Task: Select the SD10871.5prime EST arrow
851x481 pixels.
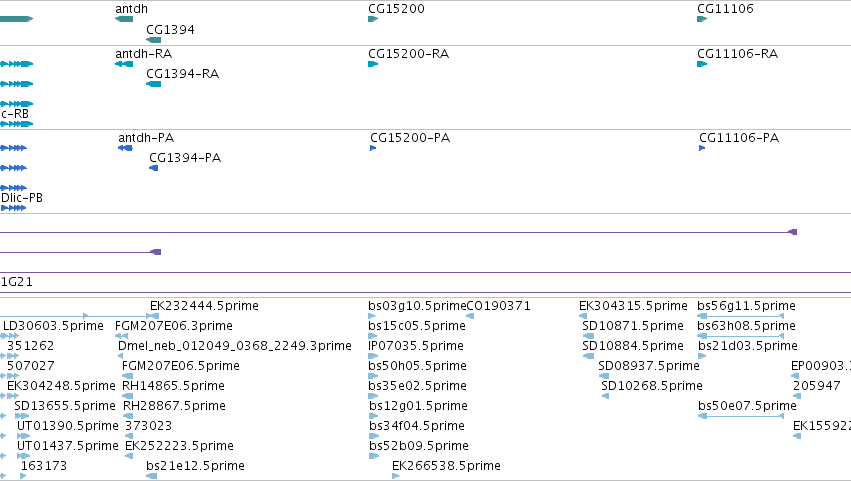Action: pyautogui.click(x=588, y=336)
